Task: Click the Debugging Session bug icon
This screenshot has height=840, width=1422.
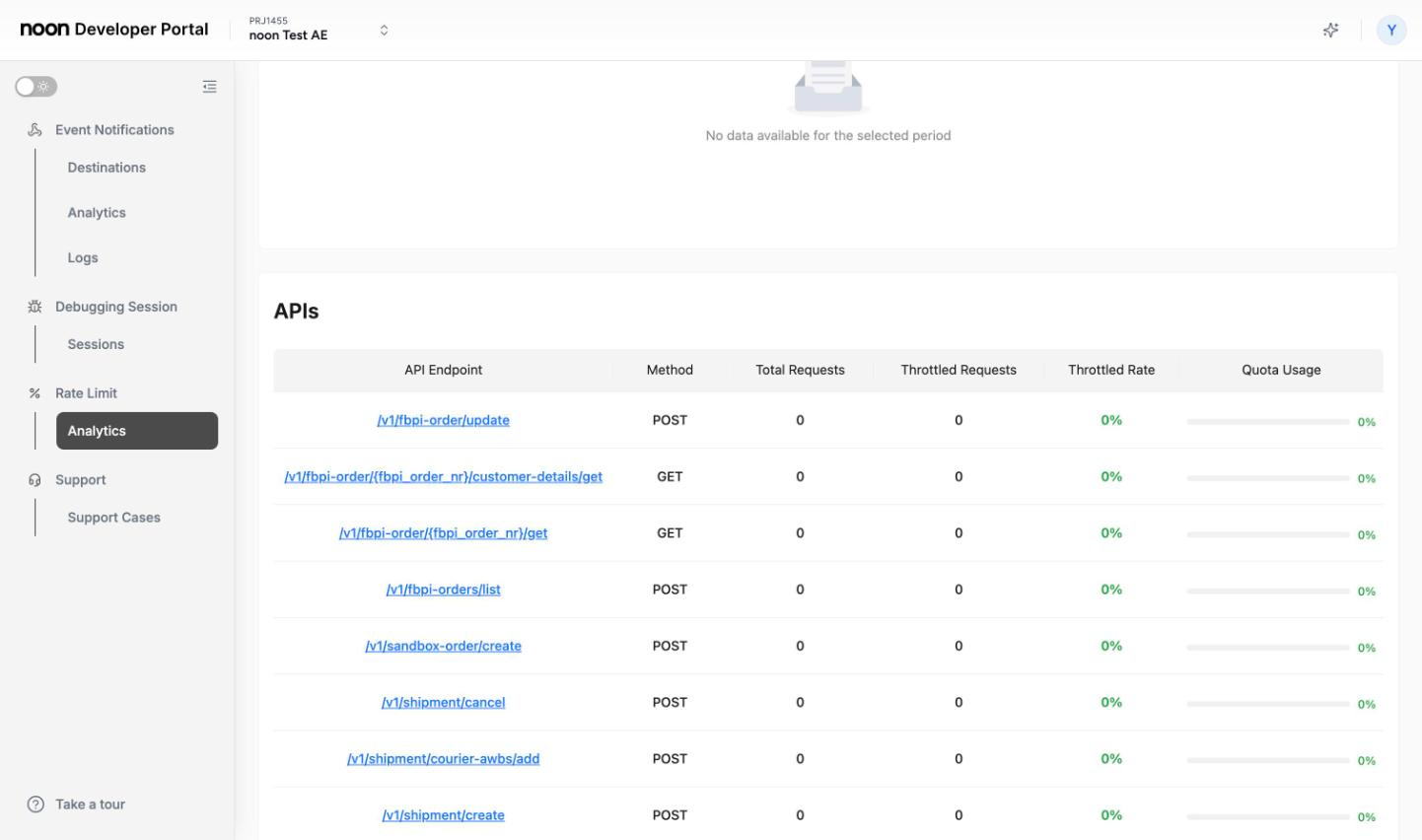Action: click(x=36, y=307)
